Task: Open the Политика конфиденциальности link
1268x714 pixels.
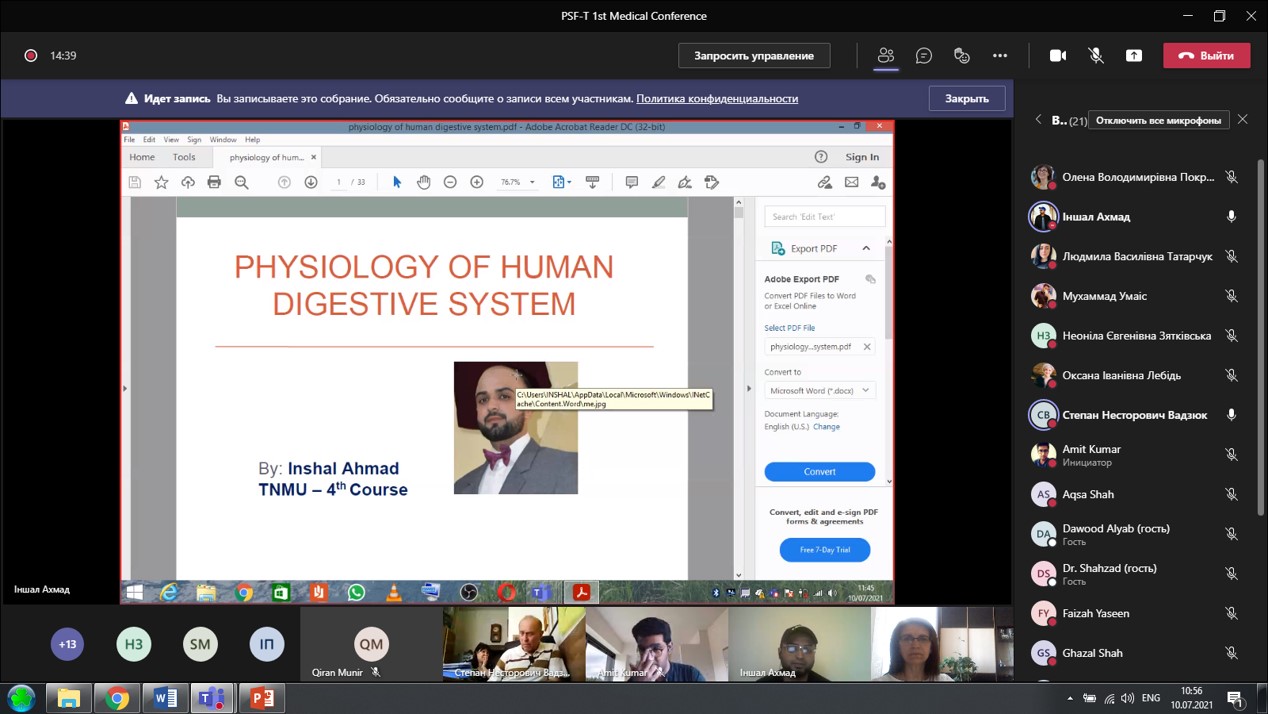Action: coord(717,99)
